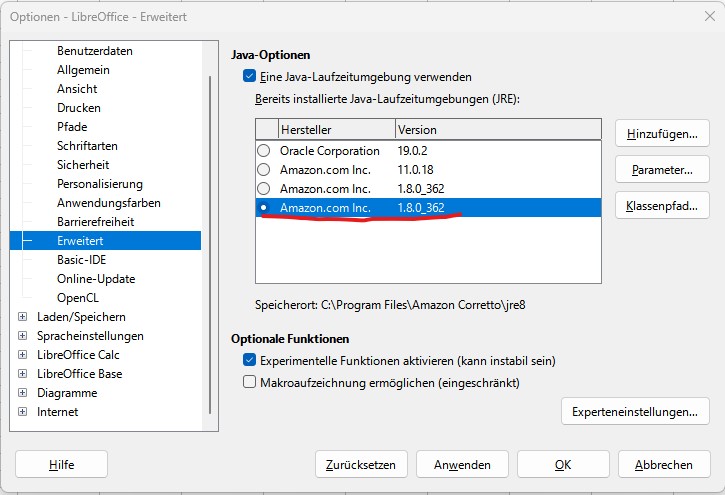The image size is (725, 495).
Task: Click the Zurücksetzen button
Action: point(361,464)
